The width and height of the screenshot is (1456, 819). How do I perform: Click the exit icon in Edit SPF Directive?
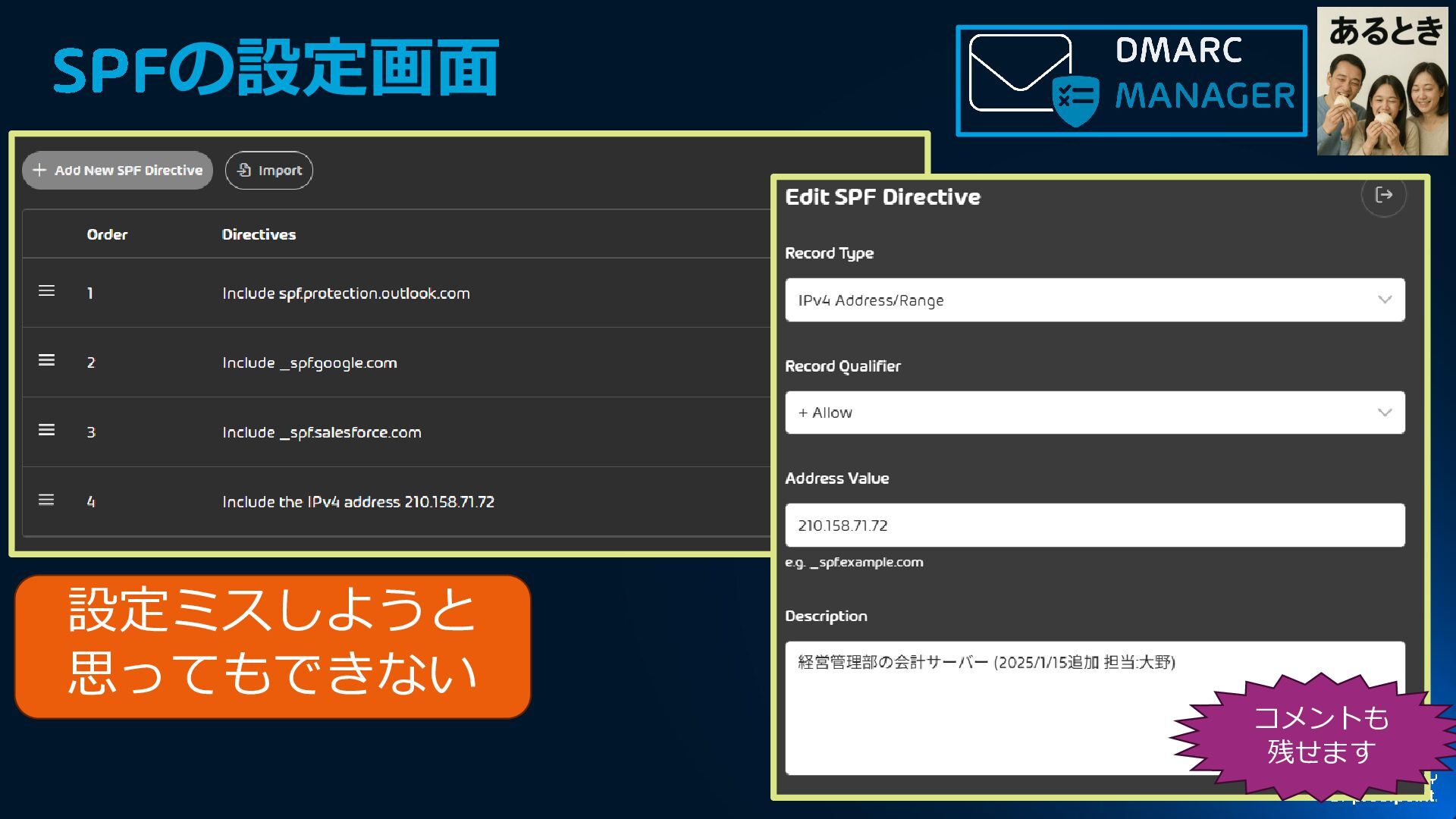pyautogui.click(x=1383, y=196)
